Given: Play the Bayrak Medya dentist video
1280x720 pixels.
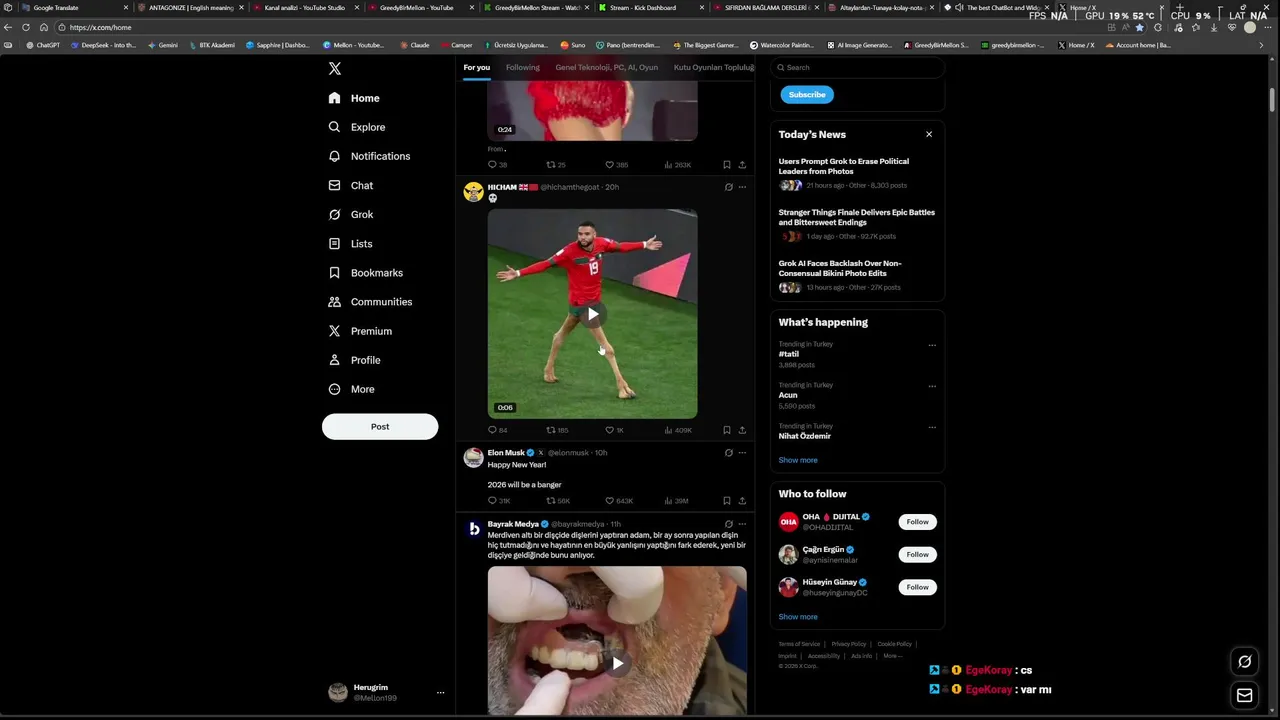Looking at the screenshot, I should (x=617, y=663).
